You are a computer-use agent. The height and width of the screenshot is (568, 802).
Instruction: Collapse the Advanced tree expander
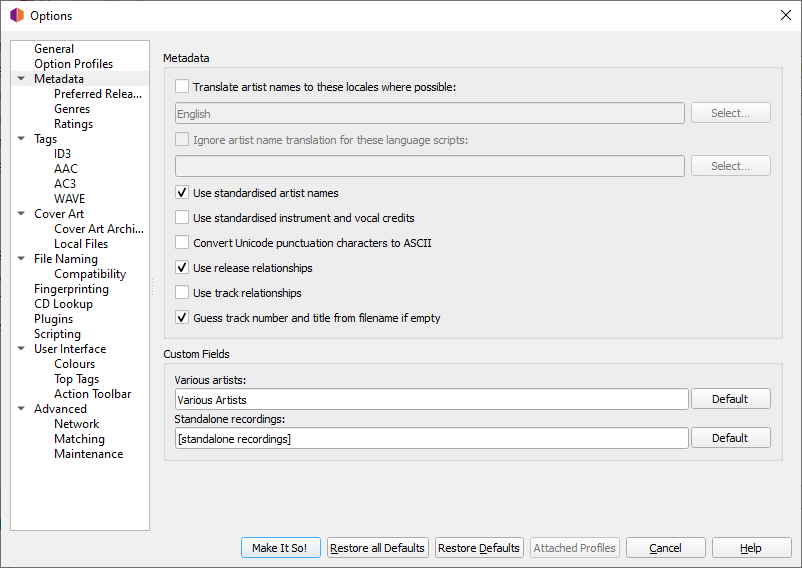[x=21, y=408]
